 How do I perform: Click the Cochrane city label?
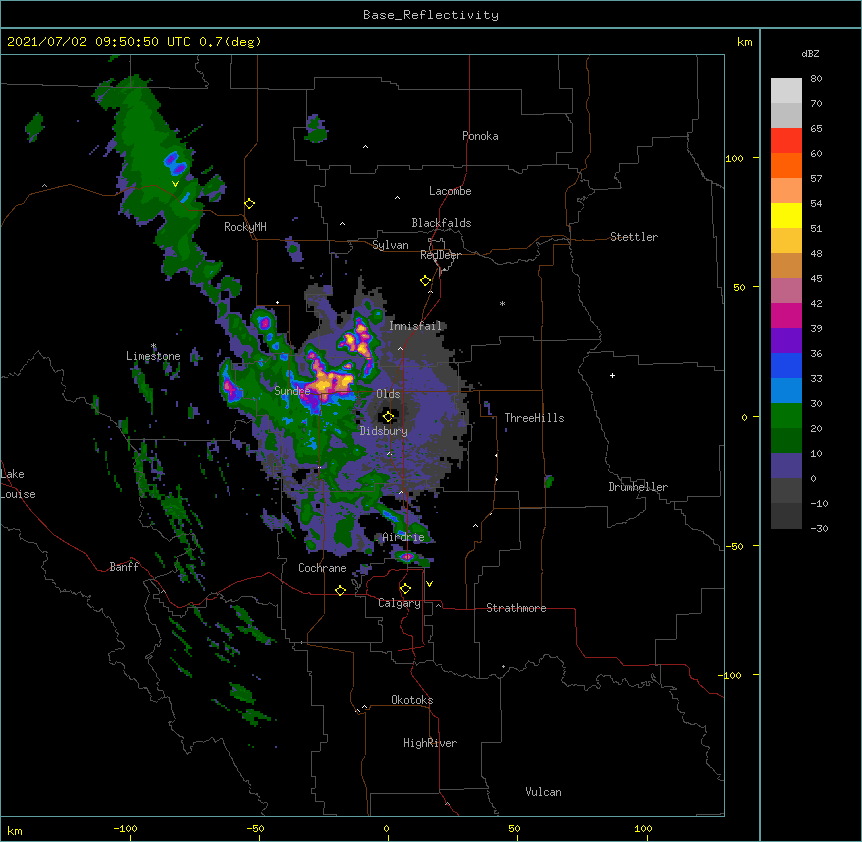pos(322,568)
